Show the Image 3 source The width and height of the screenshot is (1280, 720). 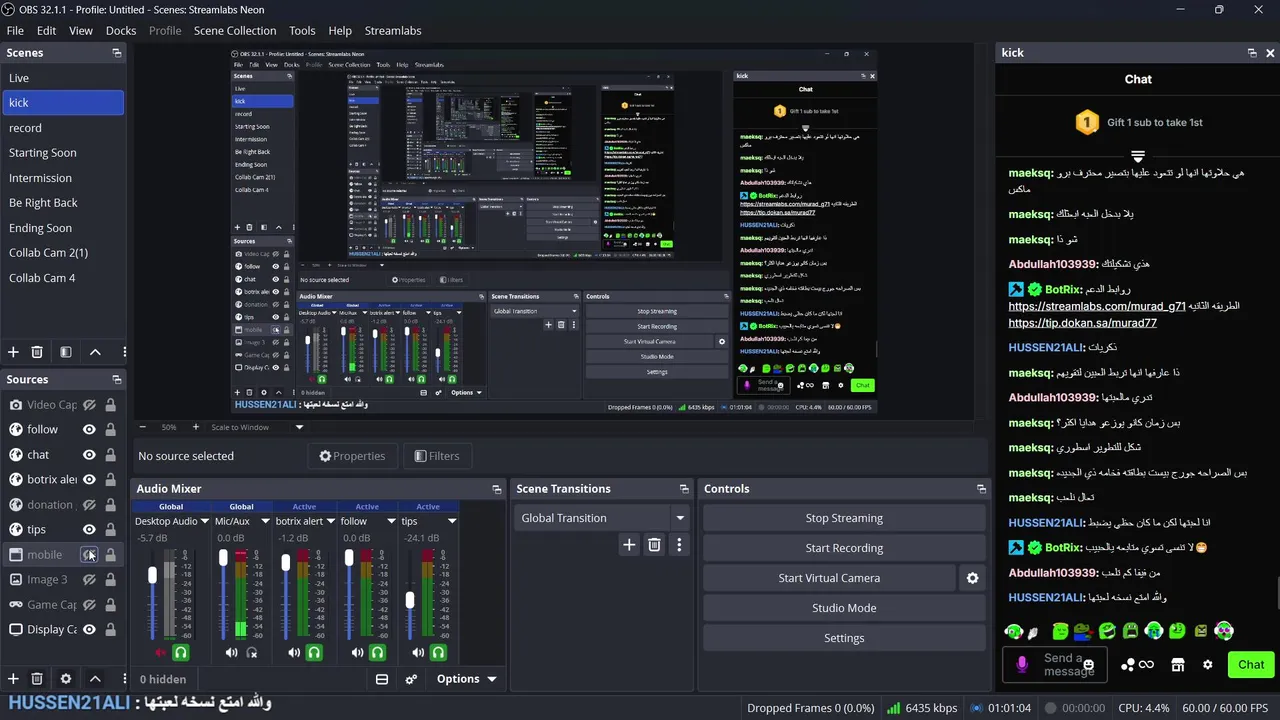coord(89,580)
